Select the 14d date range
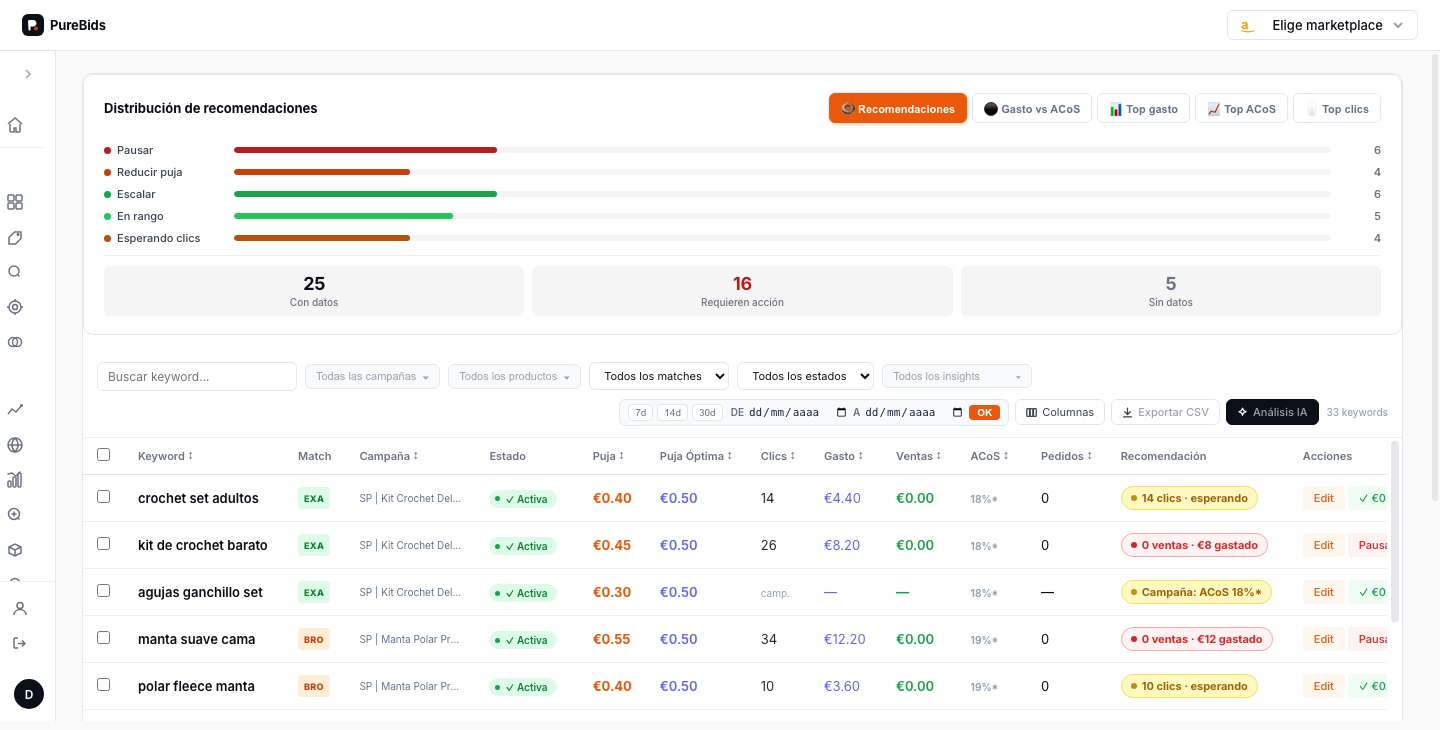1440x730 pixels. point(673,412)
